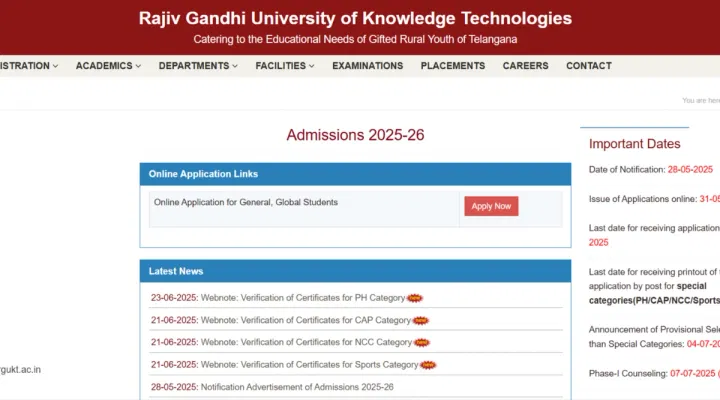
Task: Open the ACADEMICS menu
Action: (108, 66)
